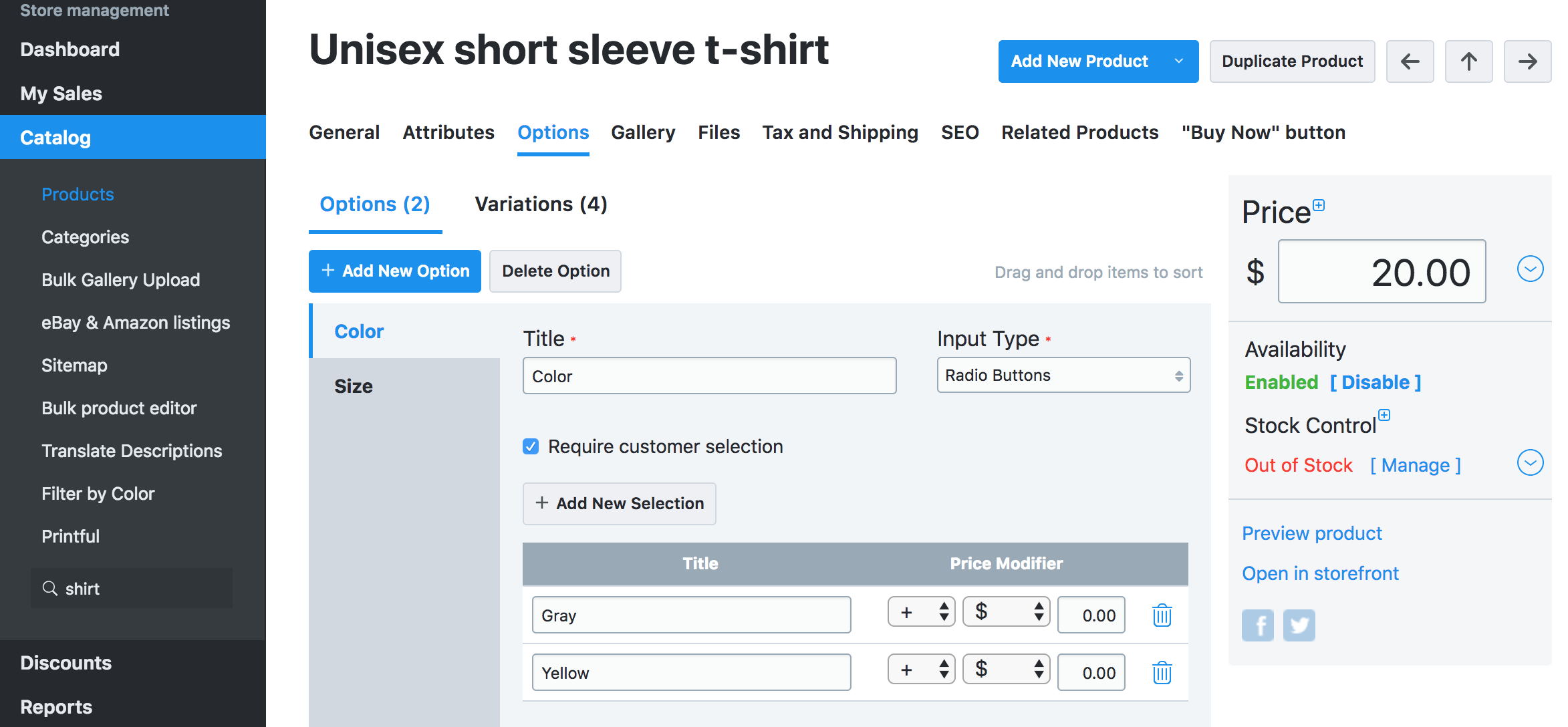Viewport: 1568px width, 727px height.
Task: Click the Disable availability link
Action: [x=1376, y=382]
